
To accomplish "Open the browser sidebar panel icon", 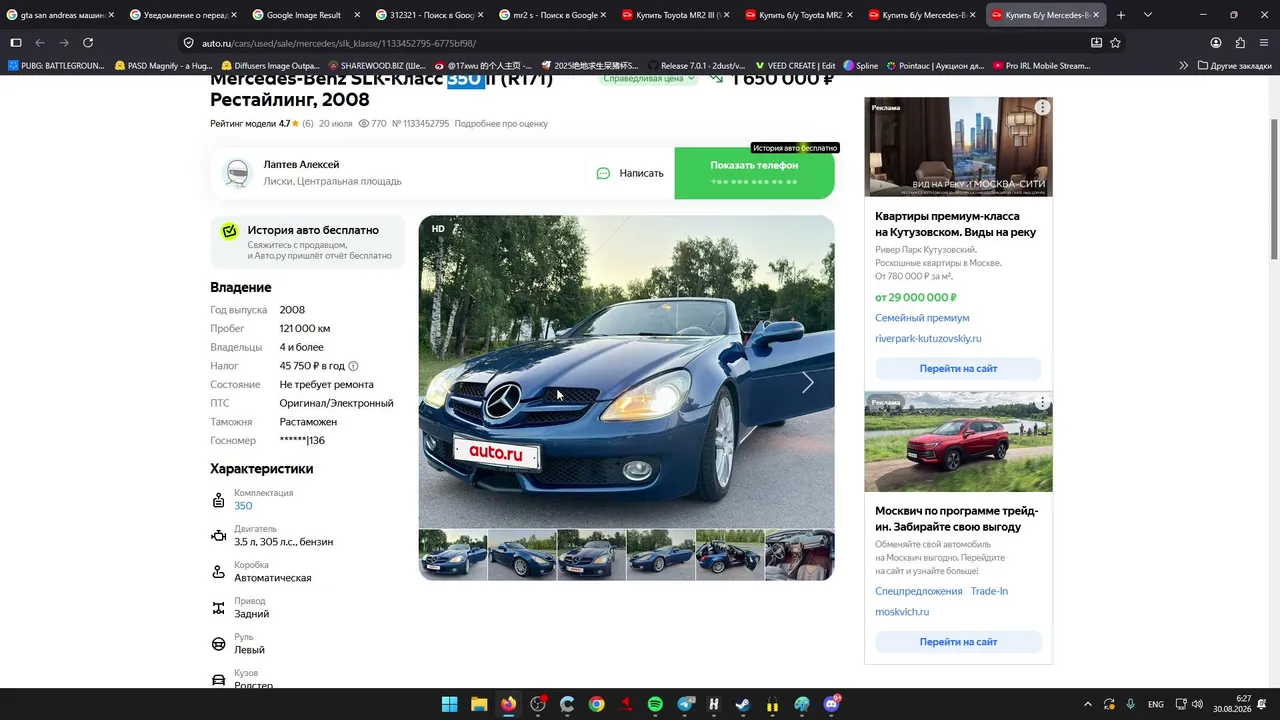I will pyautogui.click(x=16, y=43).
